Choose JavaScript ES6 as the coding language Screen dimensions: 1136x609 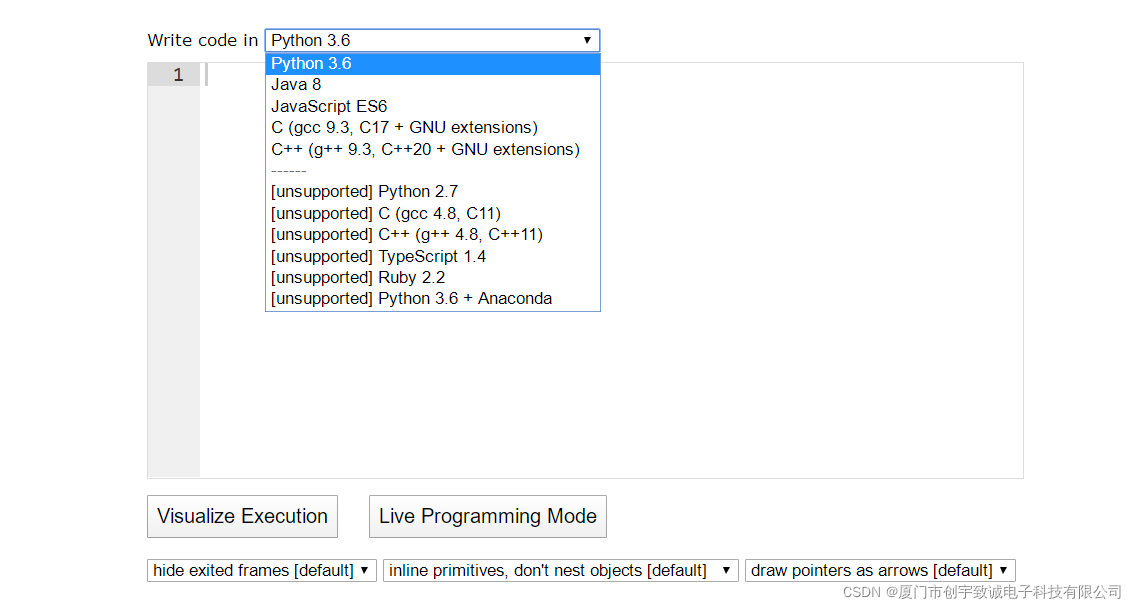(329, 106)
